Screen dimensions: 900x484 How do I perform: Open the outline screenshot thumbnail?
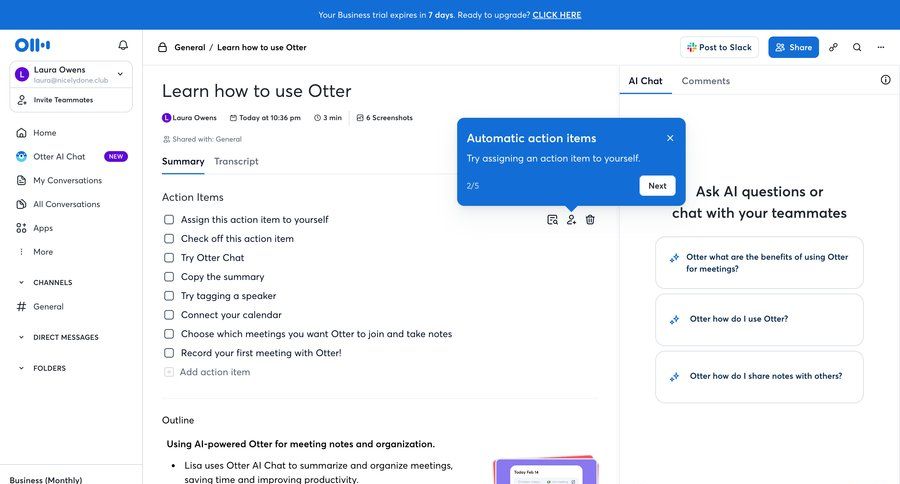click(x=545, y=470)
